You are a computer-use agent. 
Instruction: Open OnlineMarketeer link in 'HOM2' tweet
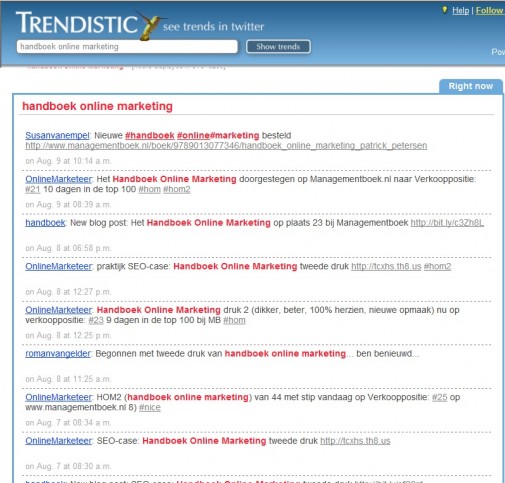[x=58, y=397]
